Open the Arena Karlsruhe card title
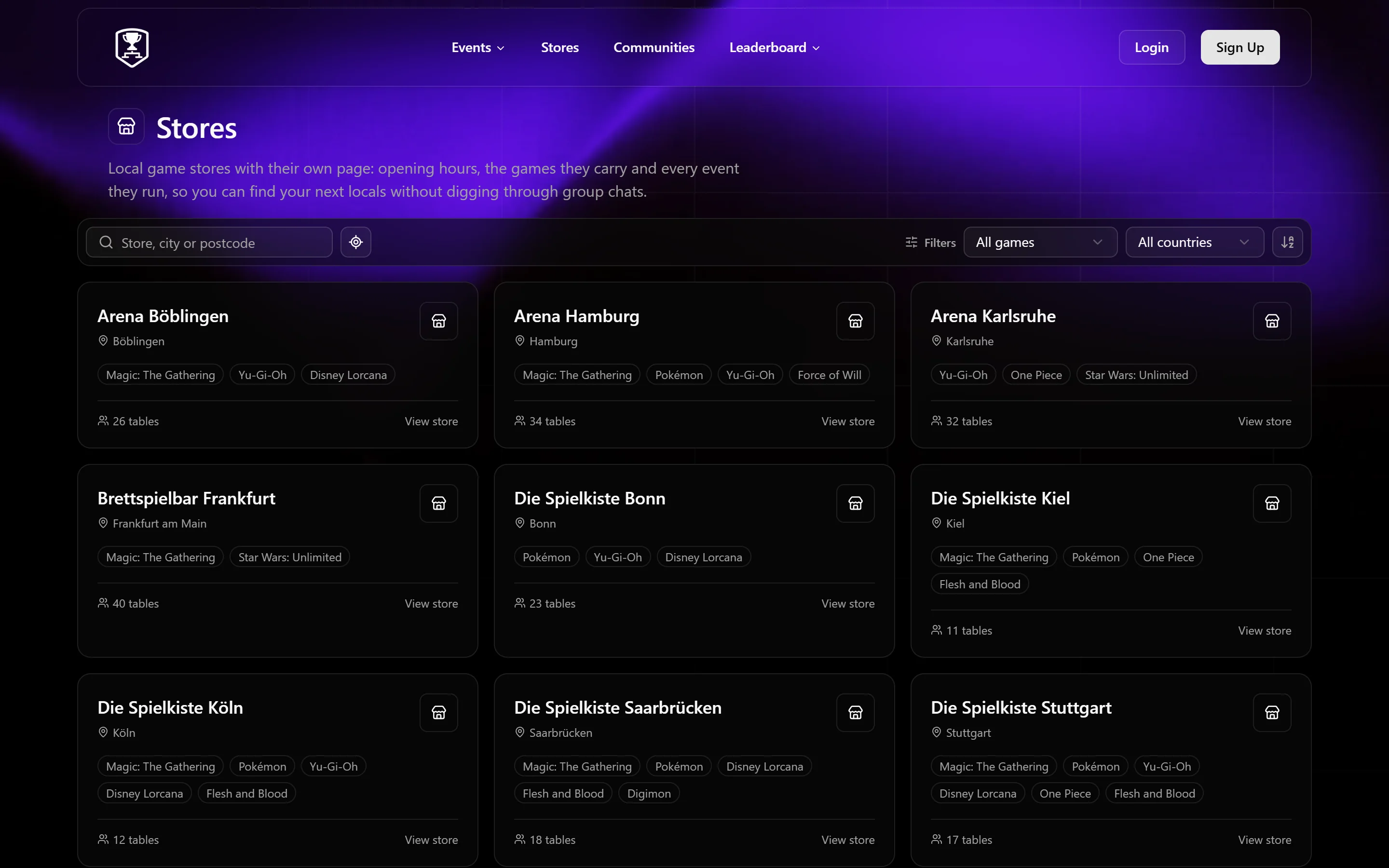This screenshot has width=1389, height=868. pyautogui.click(x=993, y=316)
